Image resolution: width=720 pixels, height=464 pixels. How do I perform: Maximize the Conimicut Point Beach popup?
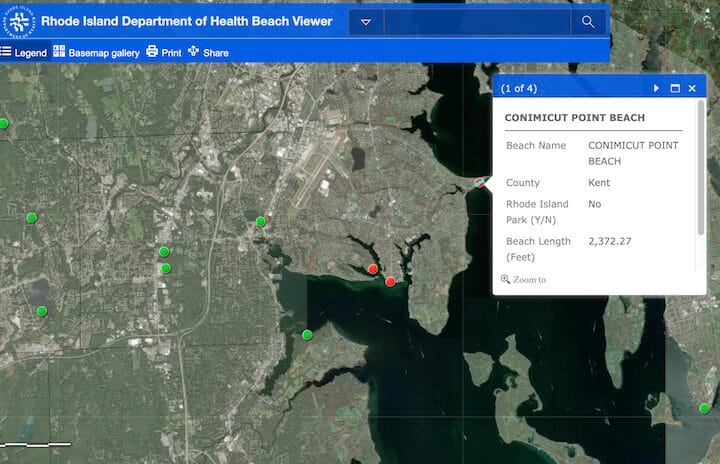(x=675, y=88)
